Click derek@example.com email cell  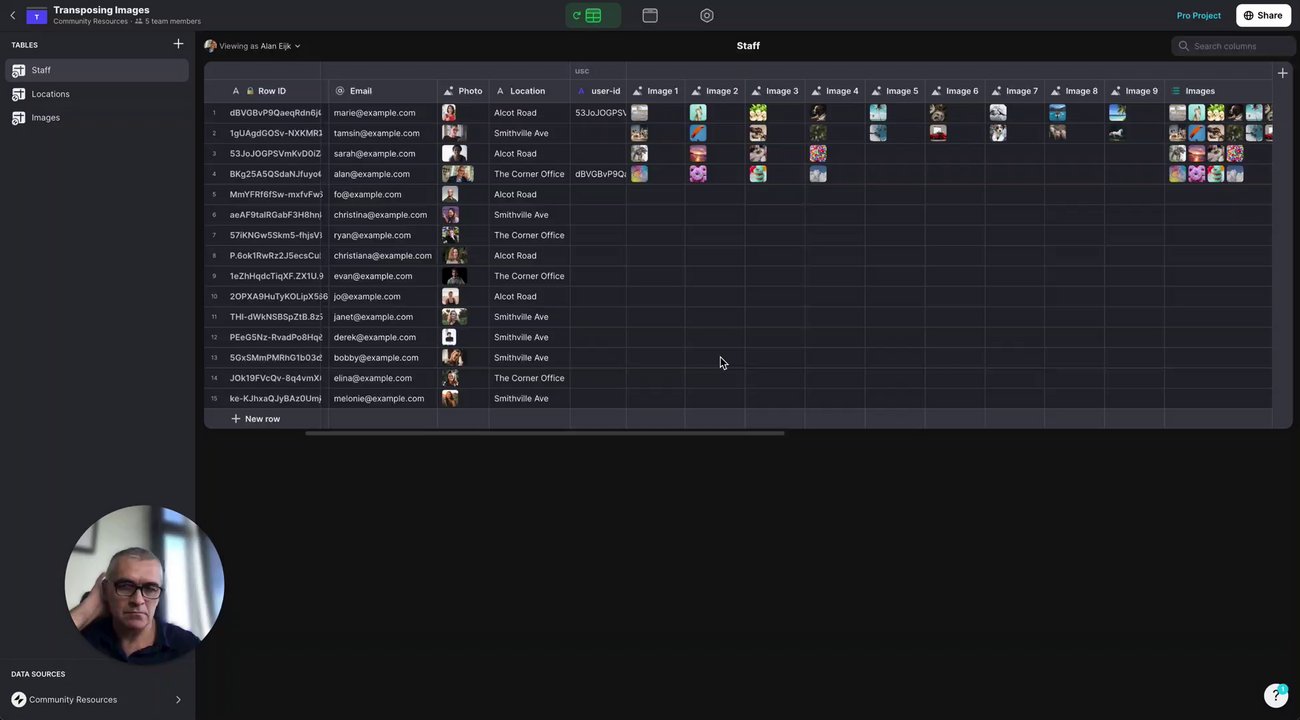(x=383, y=337)
